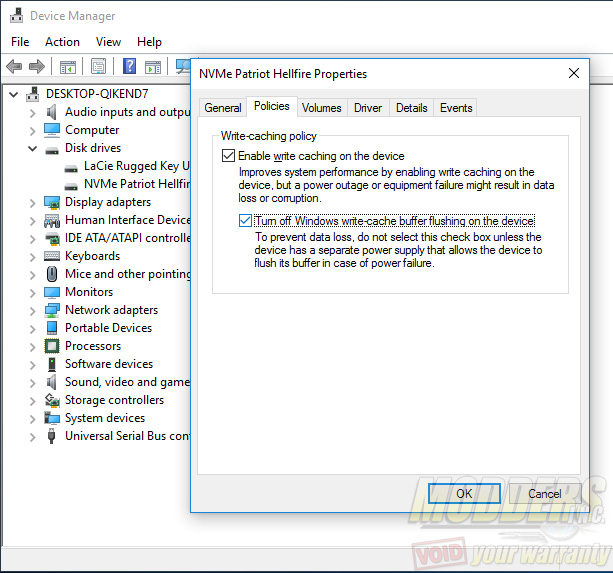Click the Disk drives category icon
The height and width of the screenshot is (573, 613).
[52, 150]
